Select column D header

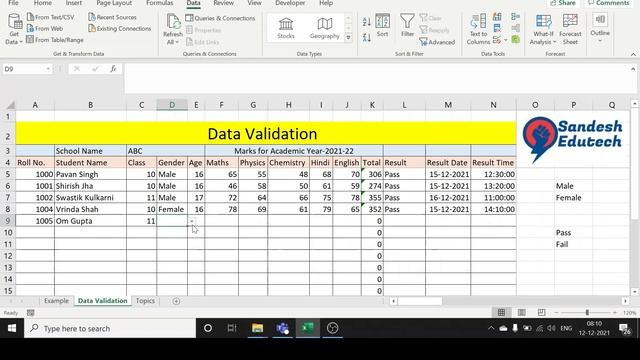[172, 105]
